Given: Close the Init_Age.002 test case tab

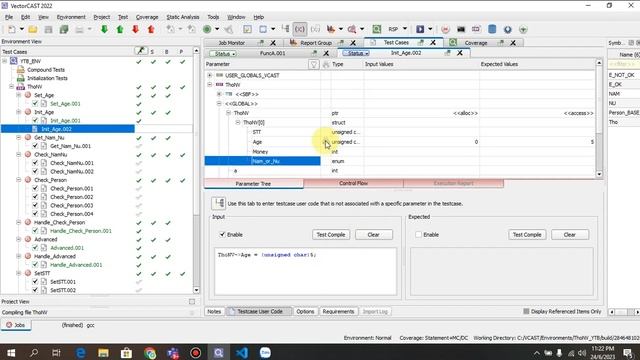Looking at the screenshot, I should (460, 53).
